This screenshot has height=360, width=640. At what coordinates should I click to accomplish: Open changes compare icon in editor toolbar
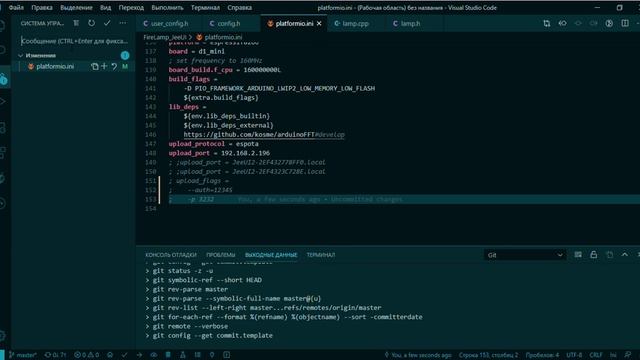click(x=547, y=24)
